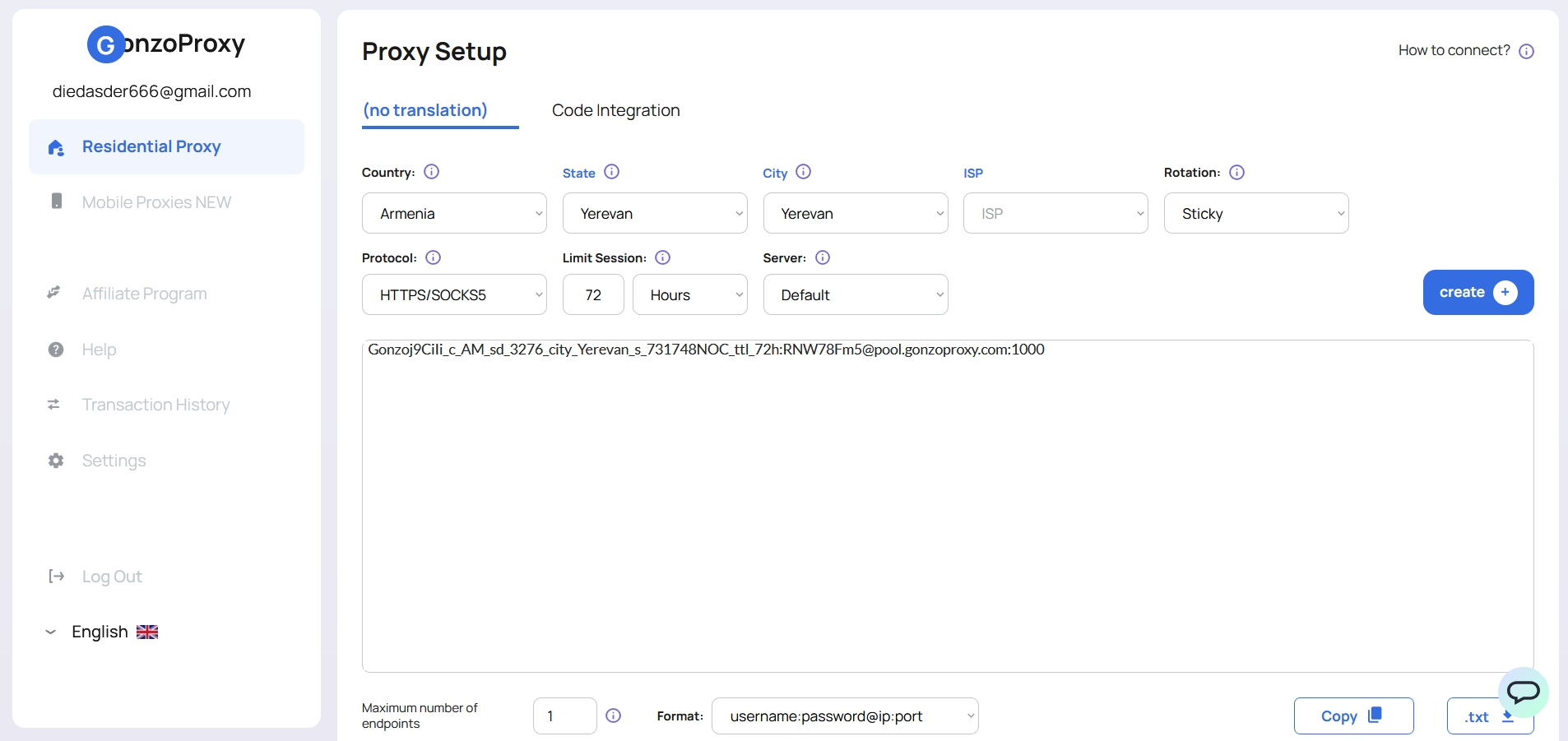Click the Country info icon
The image size is (1568, 741).
[431, 172]
